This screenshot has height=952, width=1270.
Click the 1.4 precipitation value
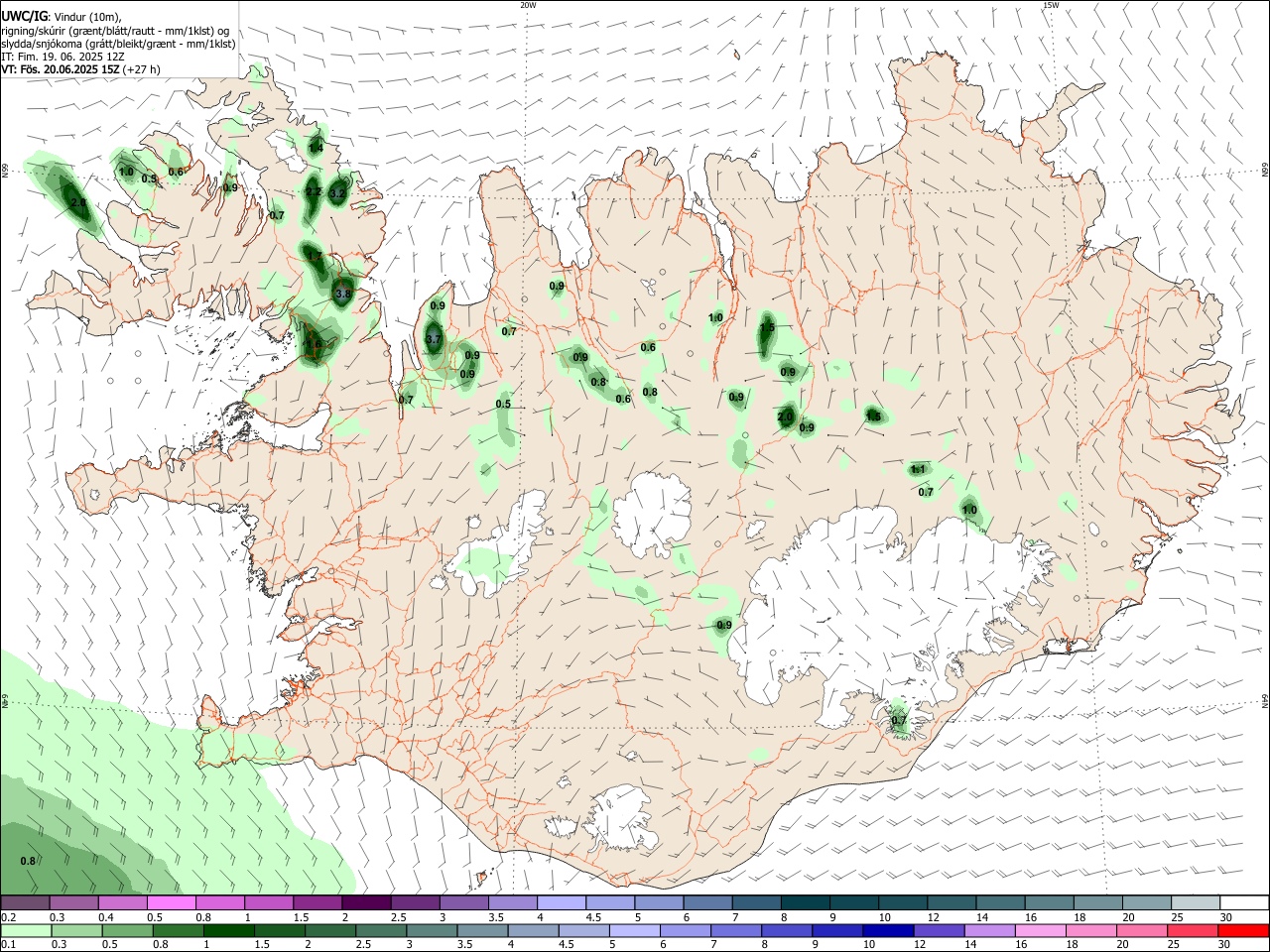(316, 148)
